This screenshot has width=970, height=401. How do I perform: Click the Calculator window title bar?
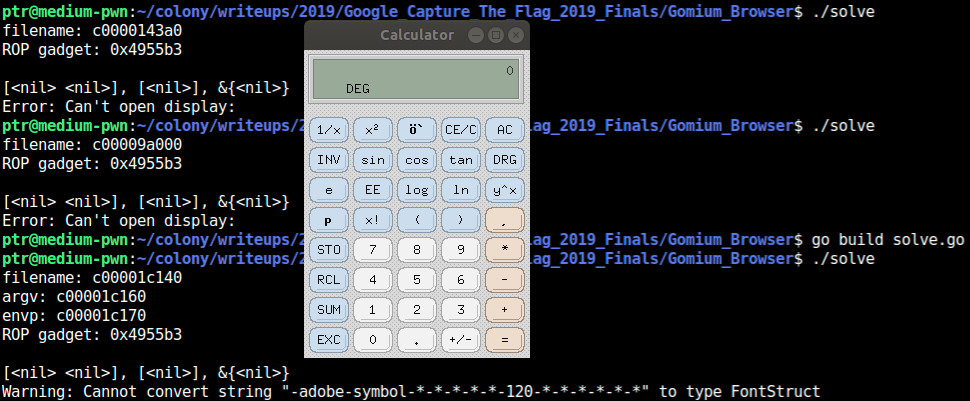coord(416,35)
